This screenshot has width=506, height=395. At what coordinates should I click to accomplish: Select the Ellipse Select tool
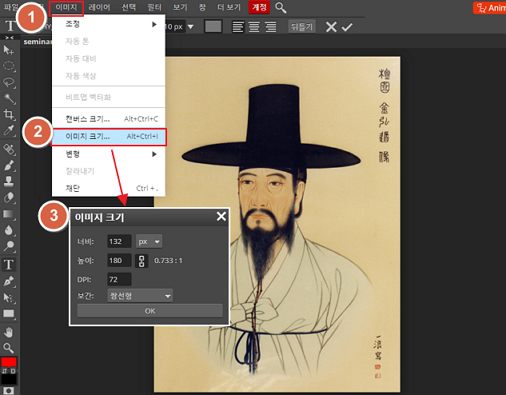(x=8, y=66)
